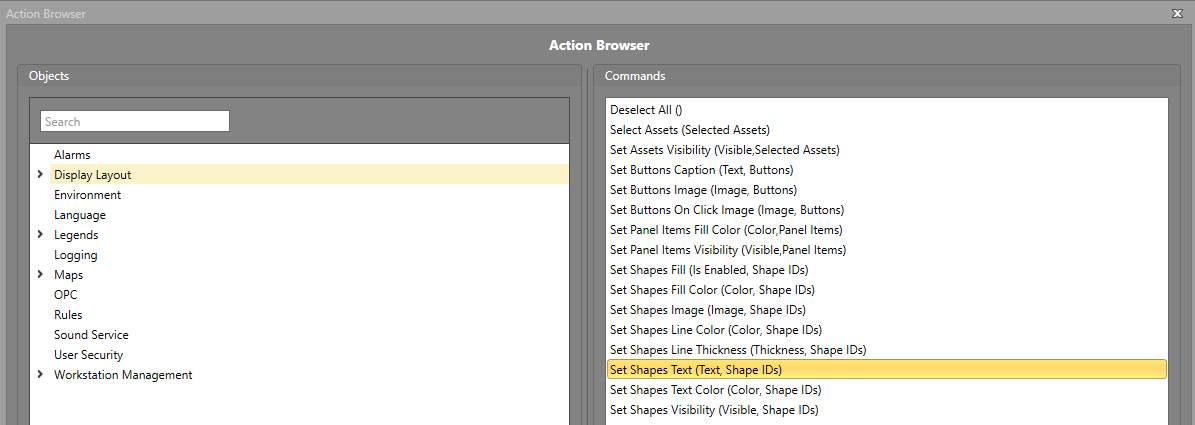Image resolution: width=1195 pixels, height=425 pixels.
Task: Choose Set Shapes Line Thickness command
Action: click(x=887, y=350)
